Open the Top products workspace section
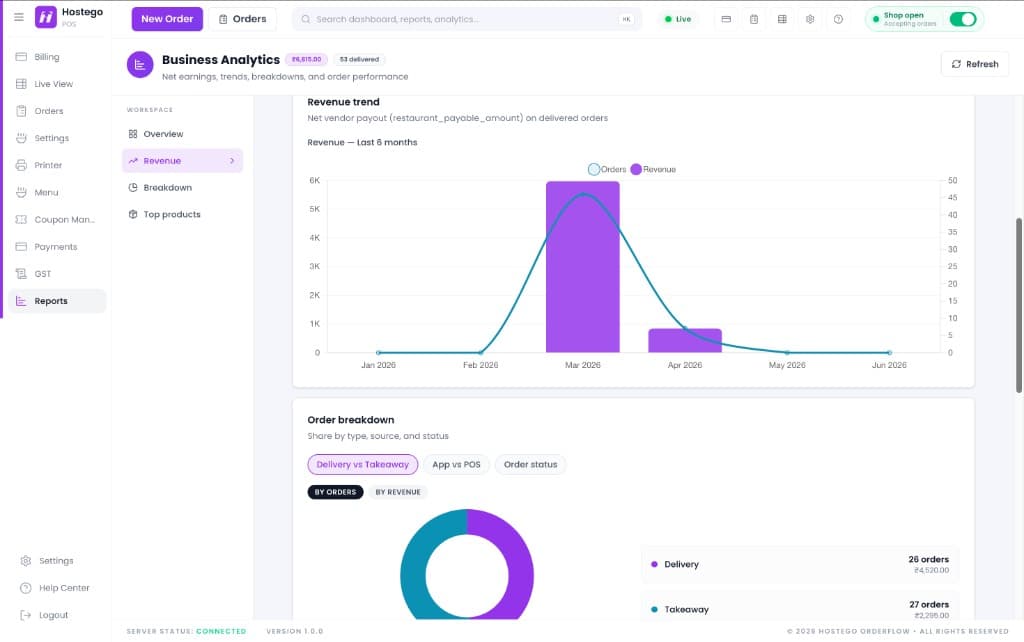1024x642 pixels. pos(182,214)
